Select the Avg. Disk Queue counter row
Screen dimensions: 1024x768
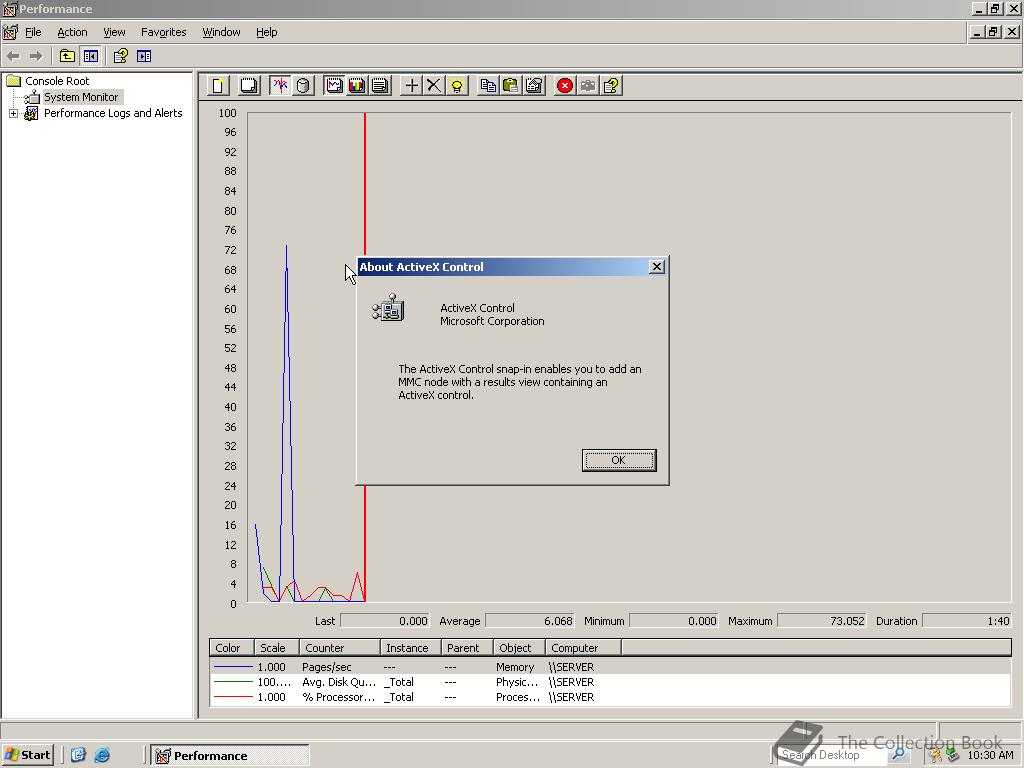(610, 682)
